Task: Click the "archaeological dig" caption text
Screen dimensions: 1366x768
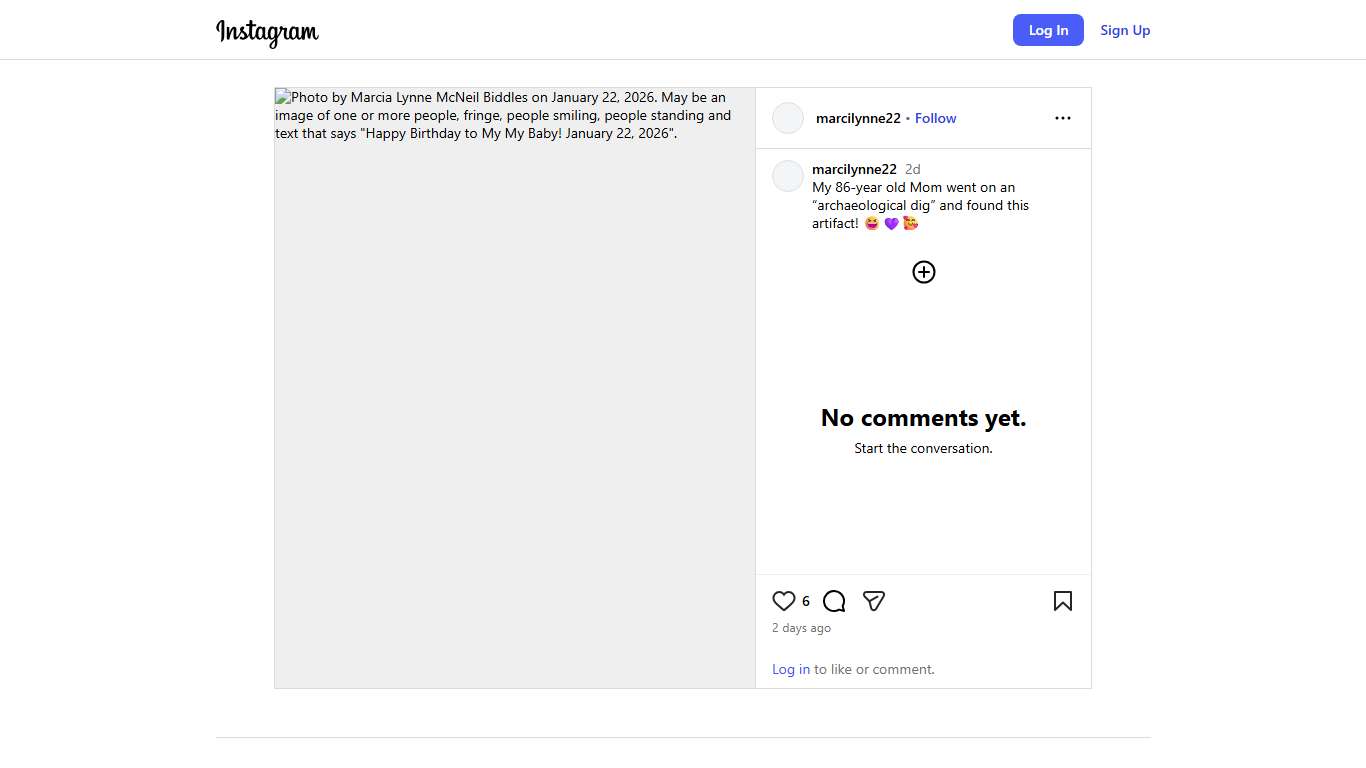Action: (x=874, y=205)
